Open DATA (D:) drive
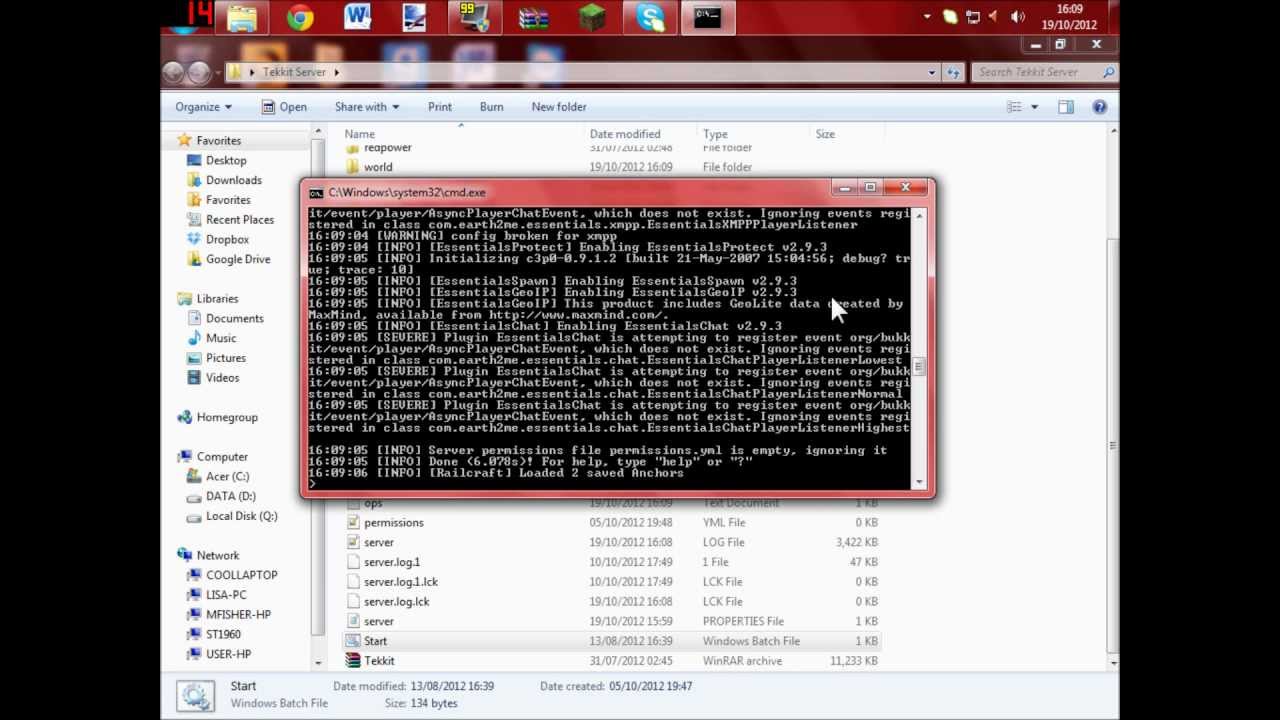The width and height of the screenshot is (1280, 720). 230,496
